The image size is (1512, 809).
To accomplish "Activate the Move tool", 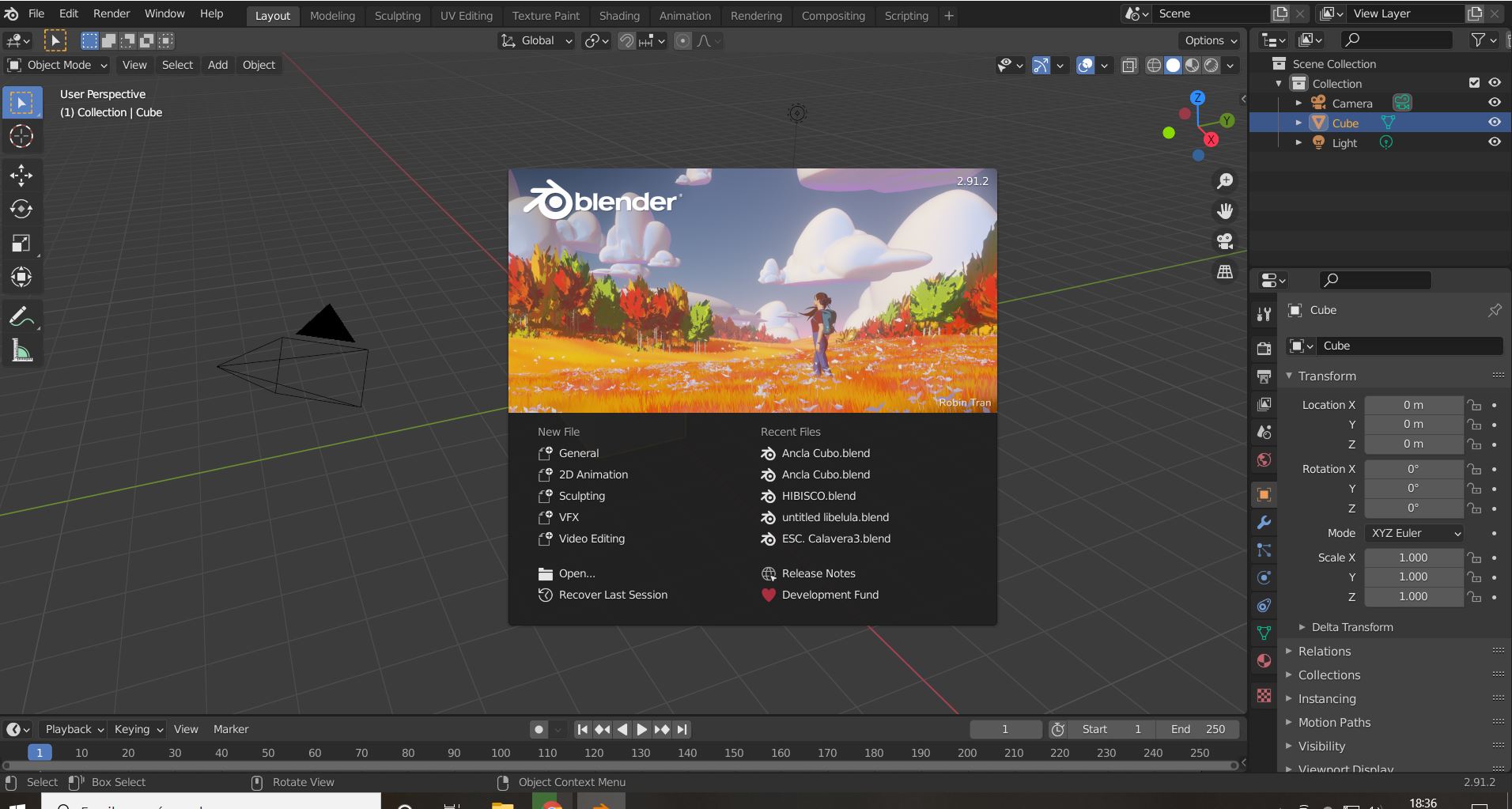I will pyautogui.click(x=21, y=175).
